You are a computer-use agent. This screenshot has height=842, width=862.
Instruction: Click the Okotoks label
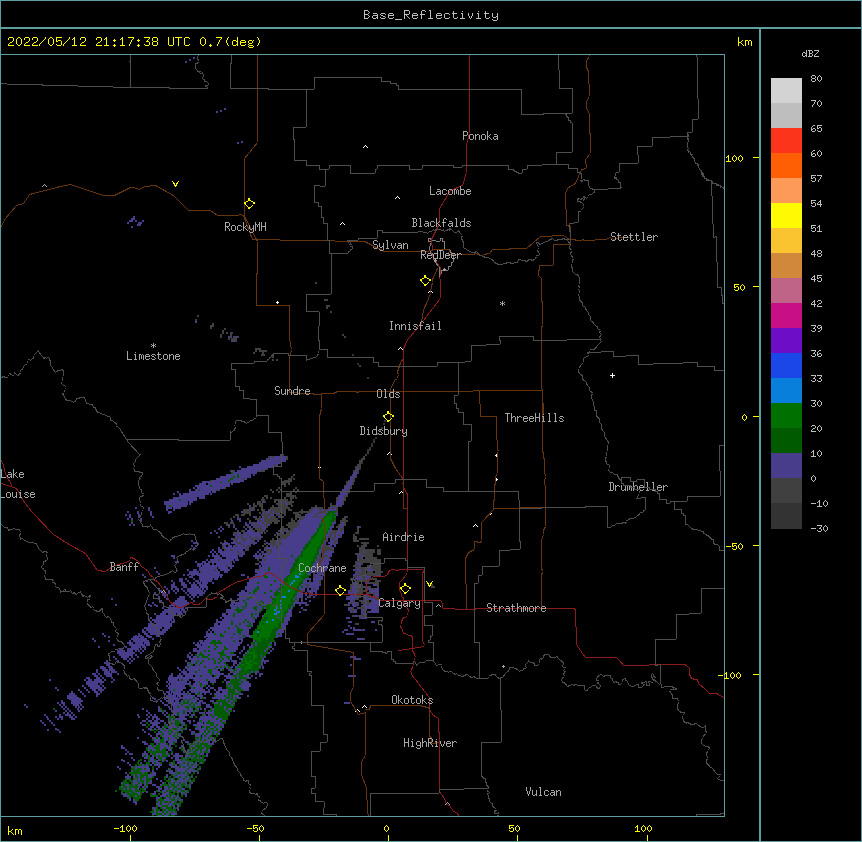coord(412,700)
